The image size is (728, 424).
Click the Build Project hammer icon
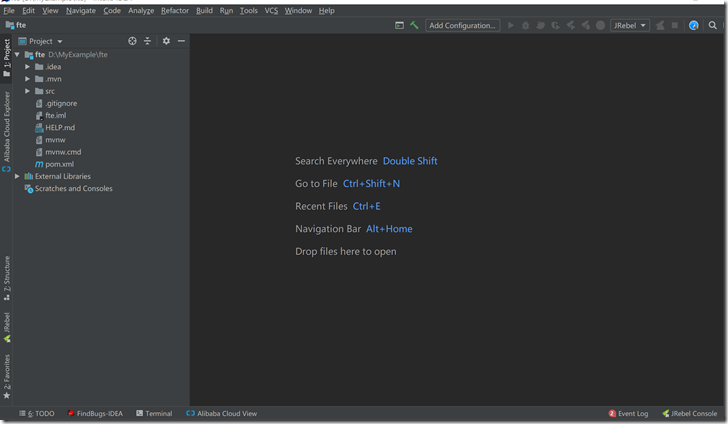414,25
